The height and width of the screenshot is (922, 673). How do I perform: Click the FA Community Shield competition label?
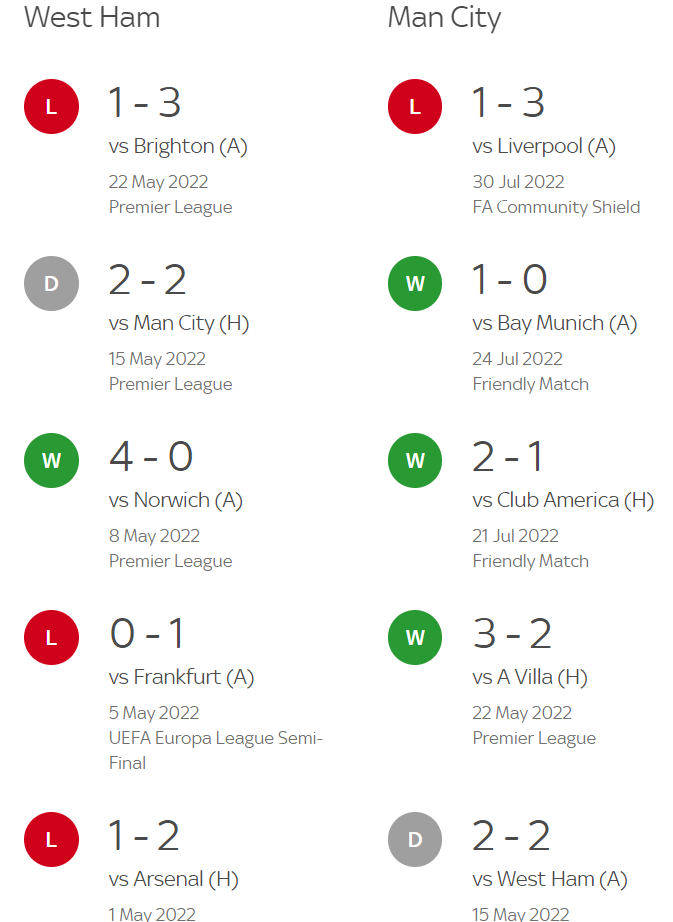point(556,207)
